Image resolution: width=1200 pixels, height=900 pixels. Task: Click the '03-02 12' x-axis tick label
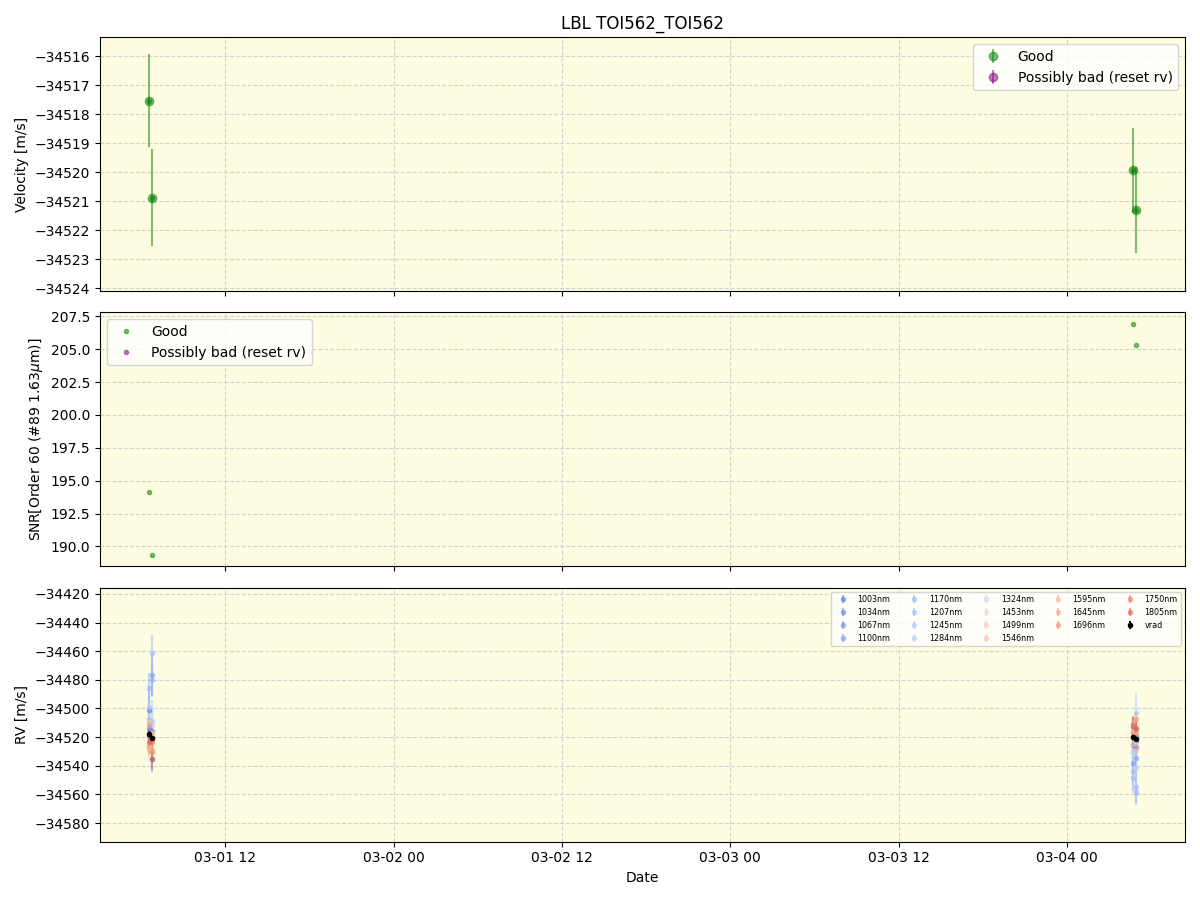pos(562,857)
